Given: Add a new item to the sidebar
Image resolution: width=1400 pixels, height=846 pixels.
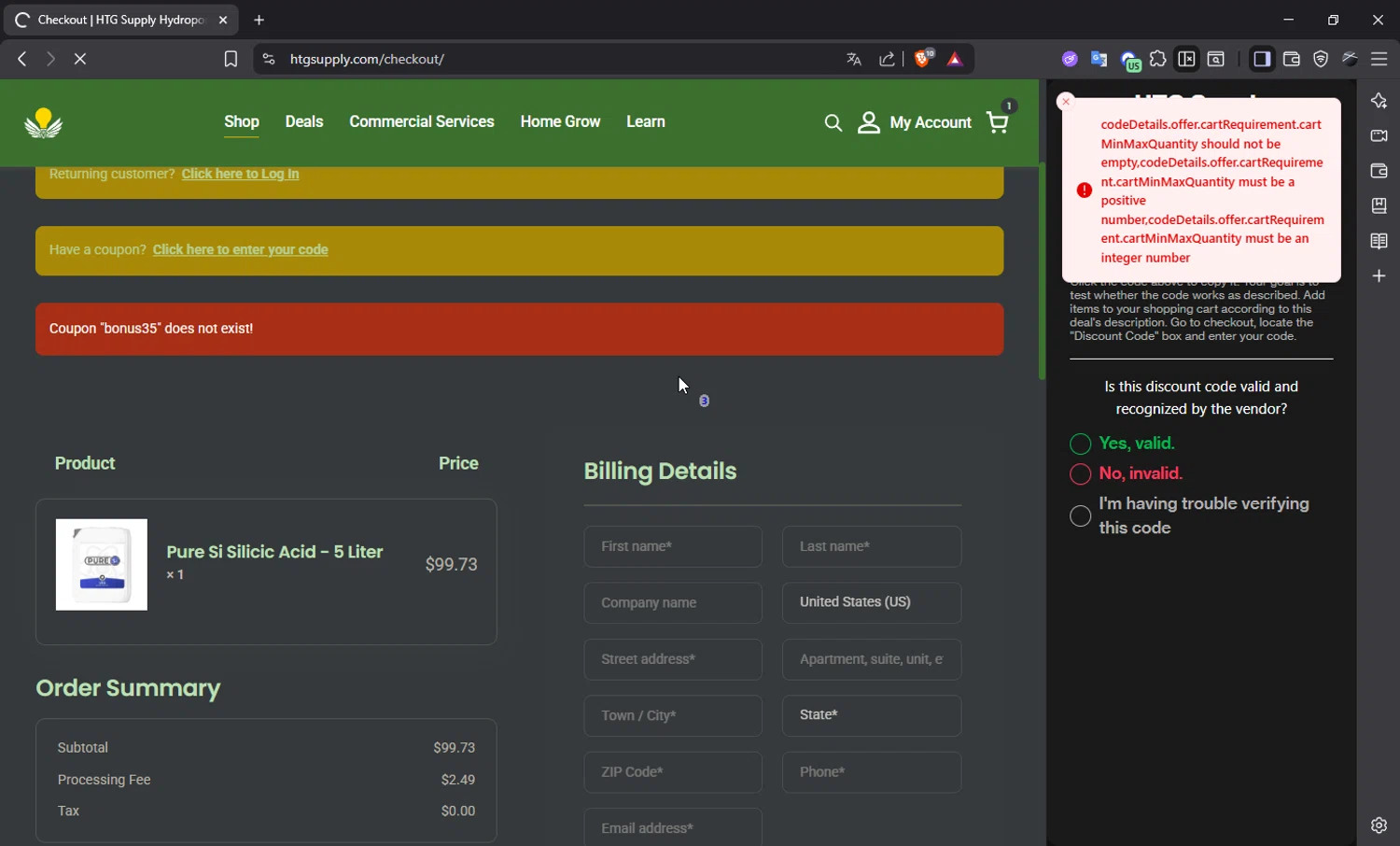Looking at the screenshot, I should pyautogui.click(x=1379, y=276).
